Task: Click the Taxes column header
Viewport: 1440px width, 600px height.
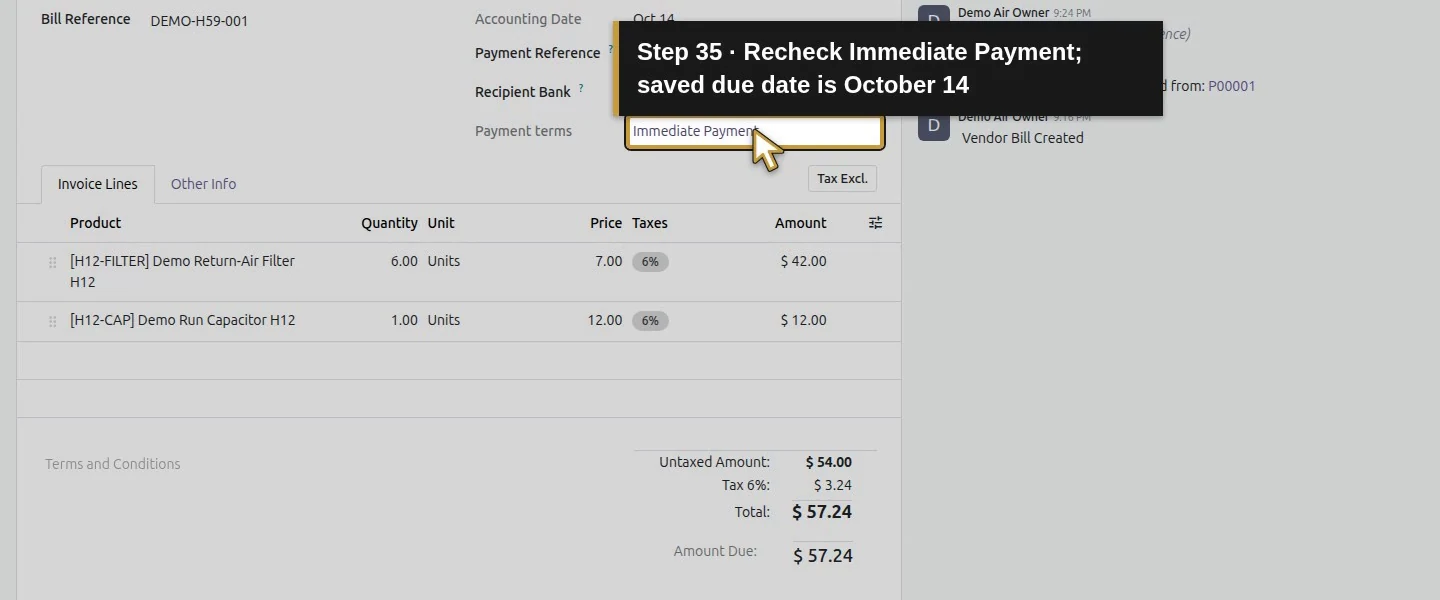Action: click(650, 223)
